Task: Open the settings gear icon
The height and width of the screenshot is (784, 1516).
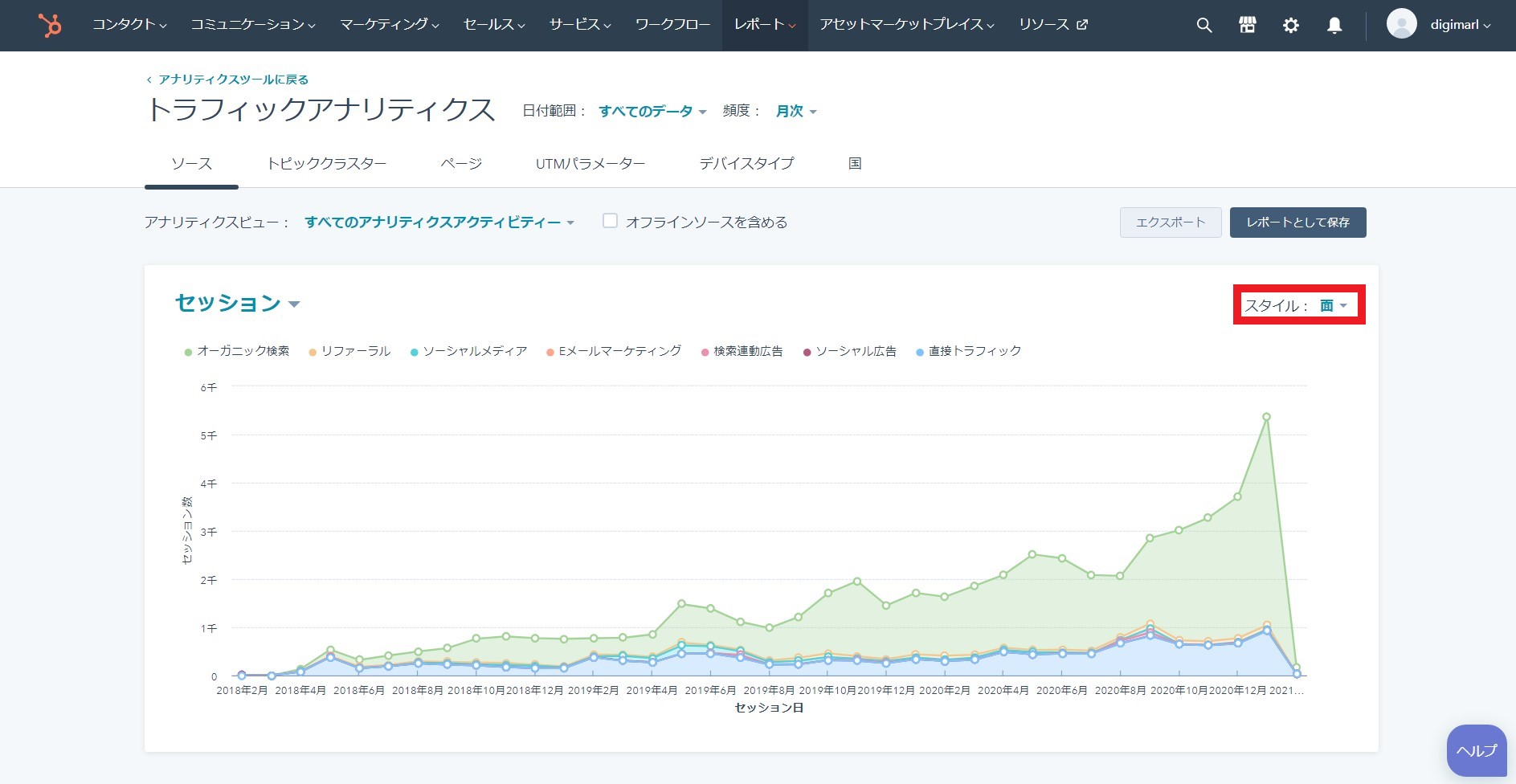Action: coord(1290,26)
